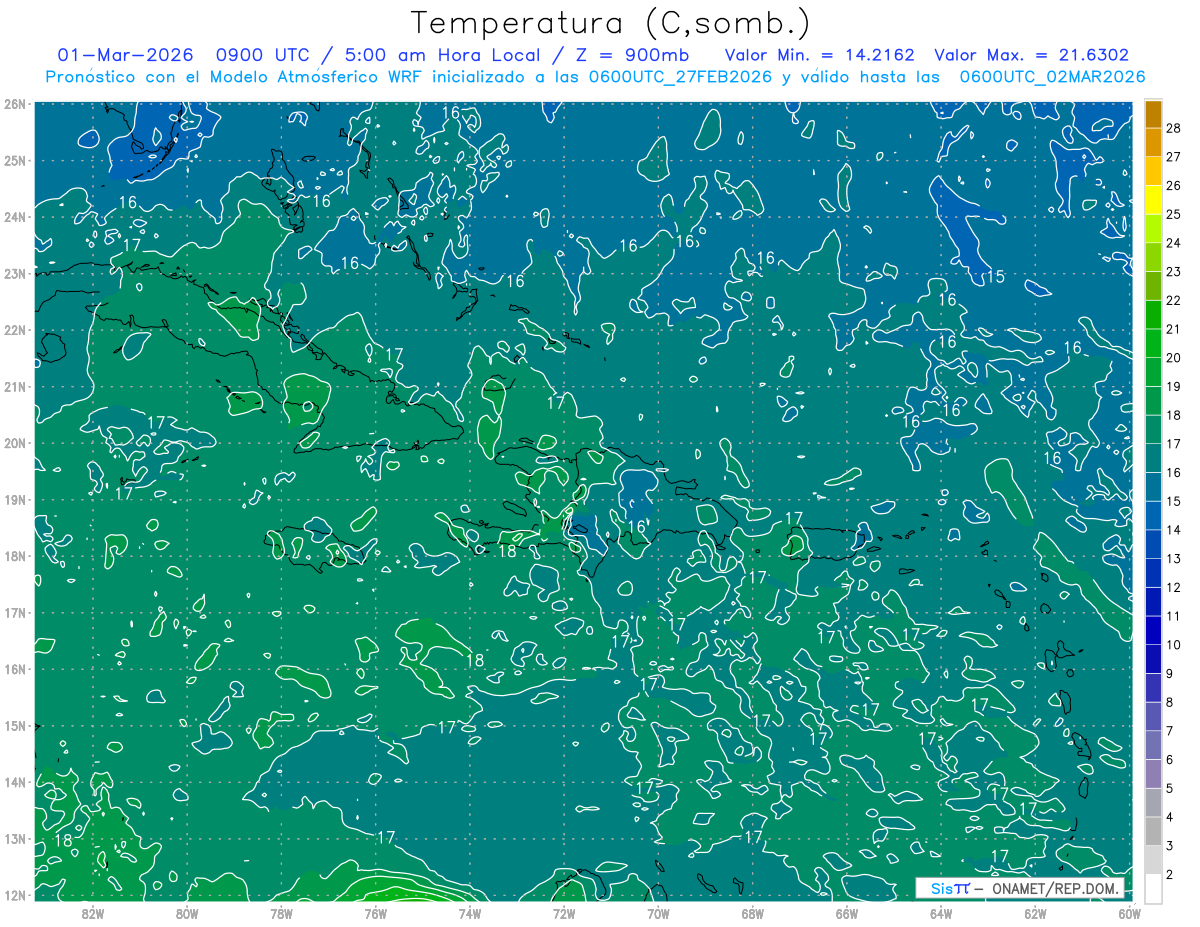Pick the yellow swatch between 25 and 26
The image size is (1200, 927).
(1153, 200)
